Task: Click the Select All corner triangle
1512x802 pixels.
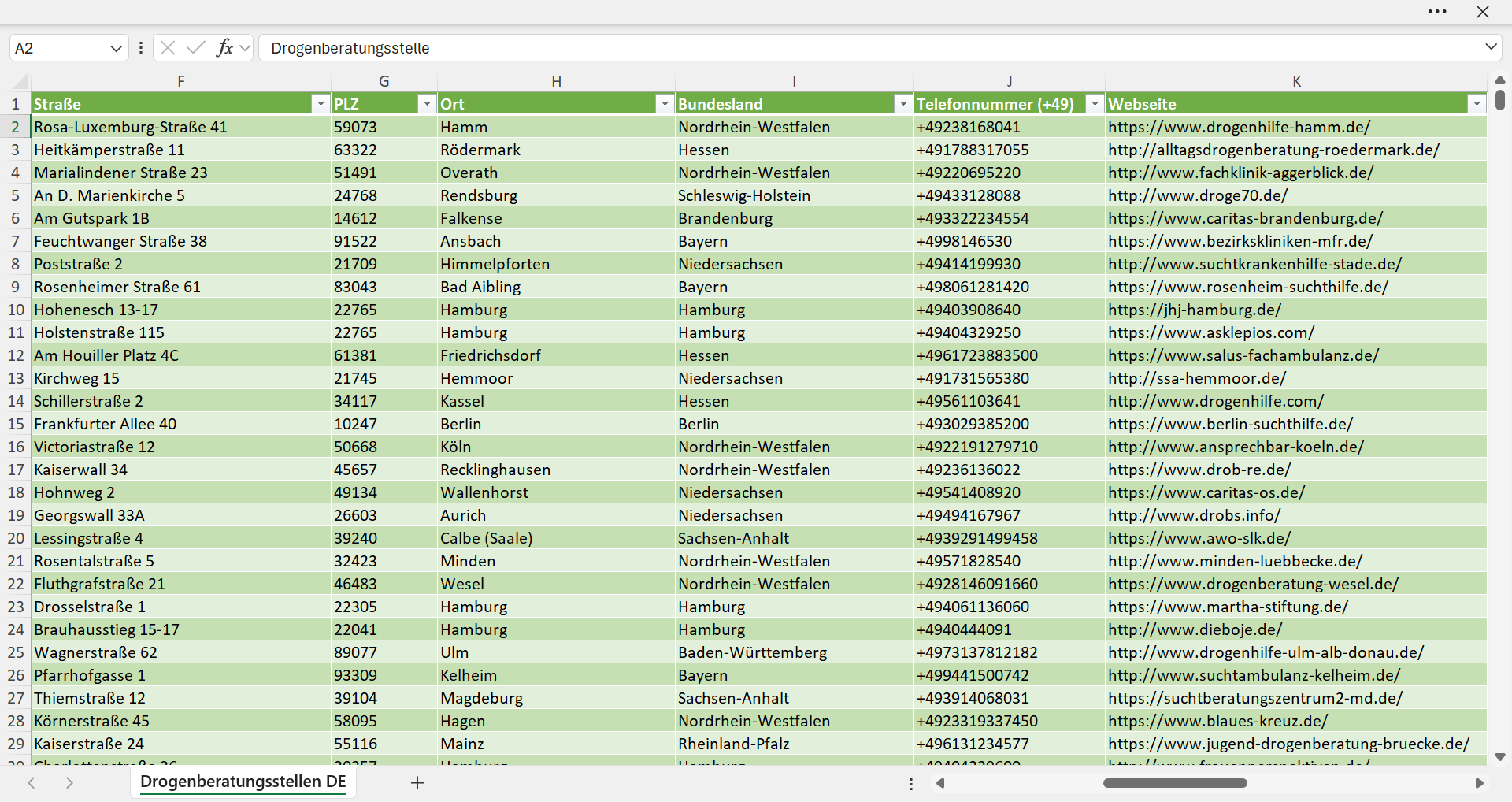Action: [x=20, y=81]
